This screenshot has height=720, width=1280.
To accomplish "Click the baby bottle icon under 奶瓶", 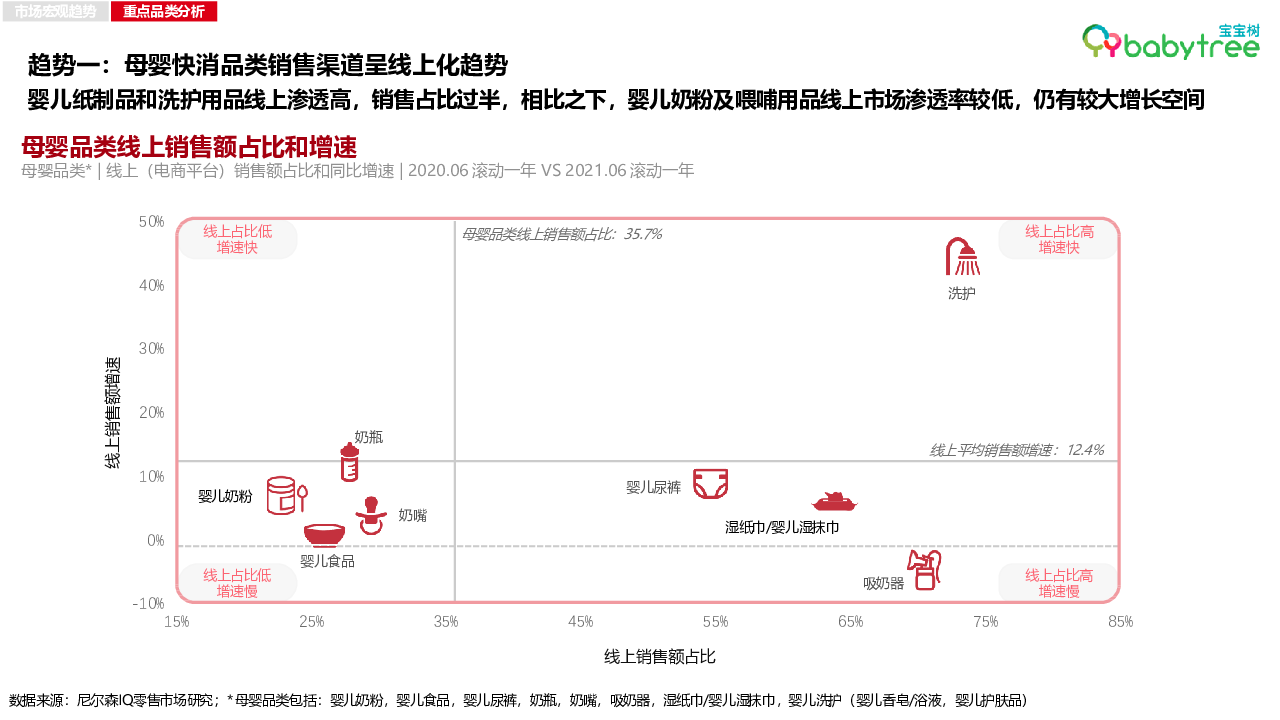I will click(349, 464).
